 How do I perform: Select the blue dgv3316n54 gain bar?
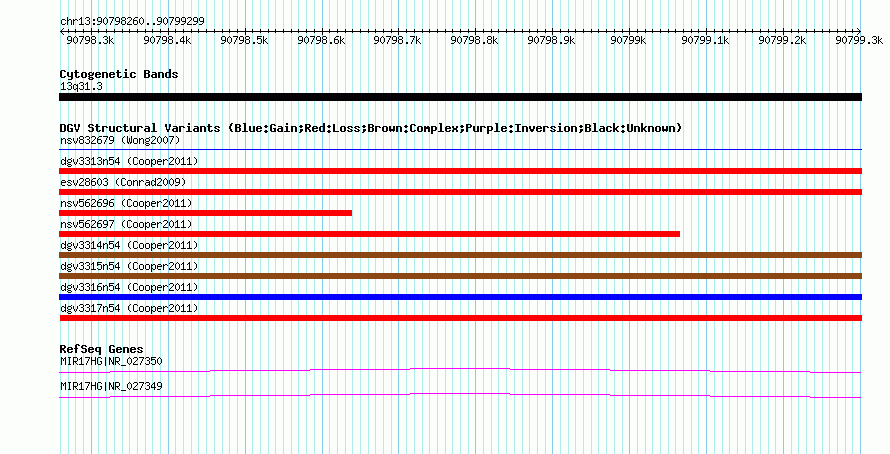point(460,297)
